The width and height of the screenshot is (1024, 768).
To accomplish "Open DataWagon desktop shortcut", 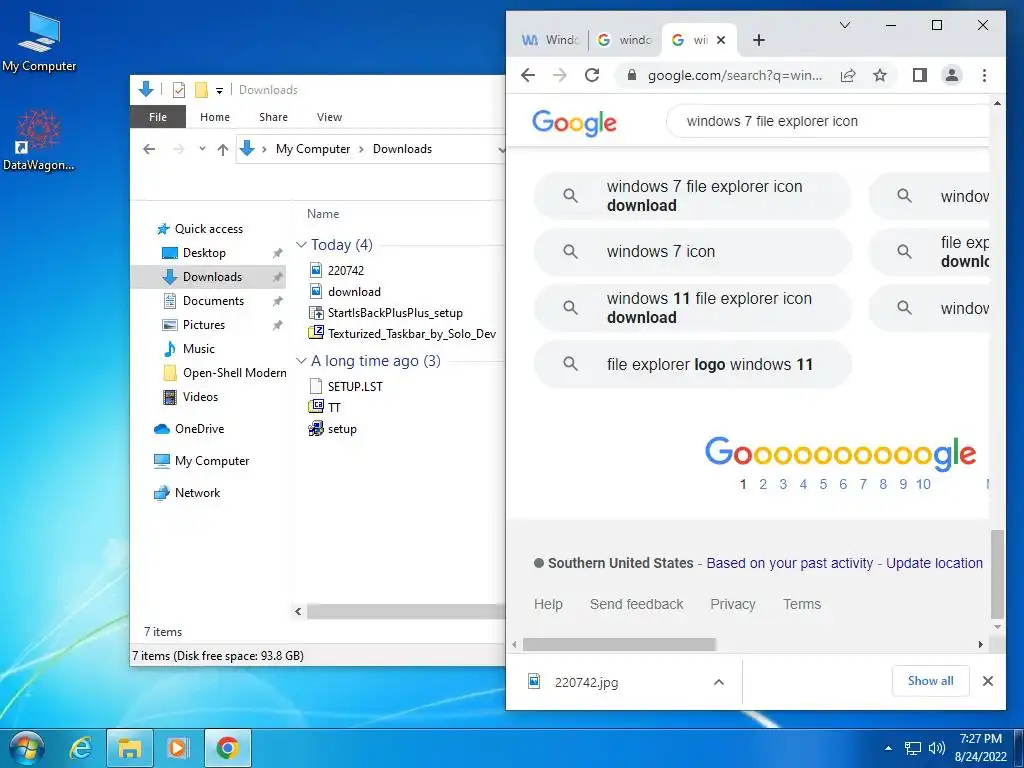I will click(39, 140).
